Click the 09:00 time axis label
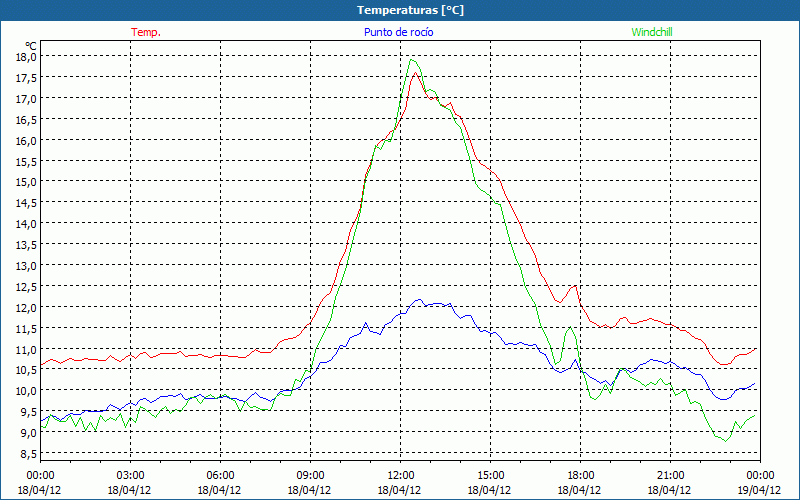The image size is (800, 500). click(310, 476)
